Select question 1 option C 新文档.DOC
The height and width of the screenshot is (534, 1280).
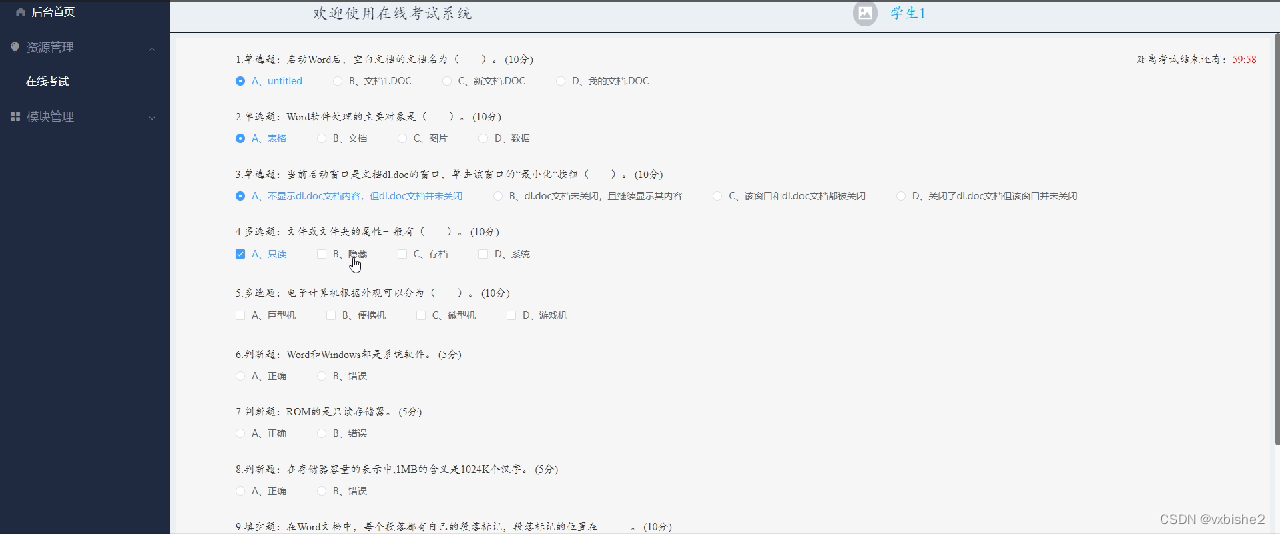[x=484, y=81]
